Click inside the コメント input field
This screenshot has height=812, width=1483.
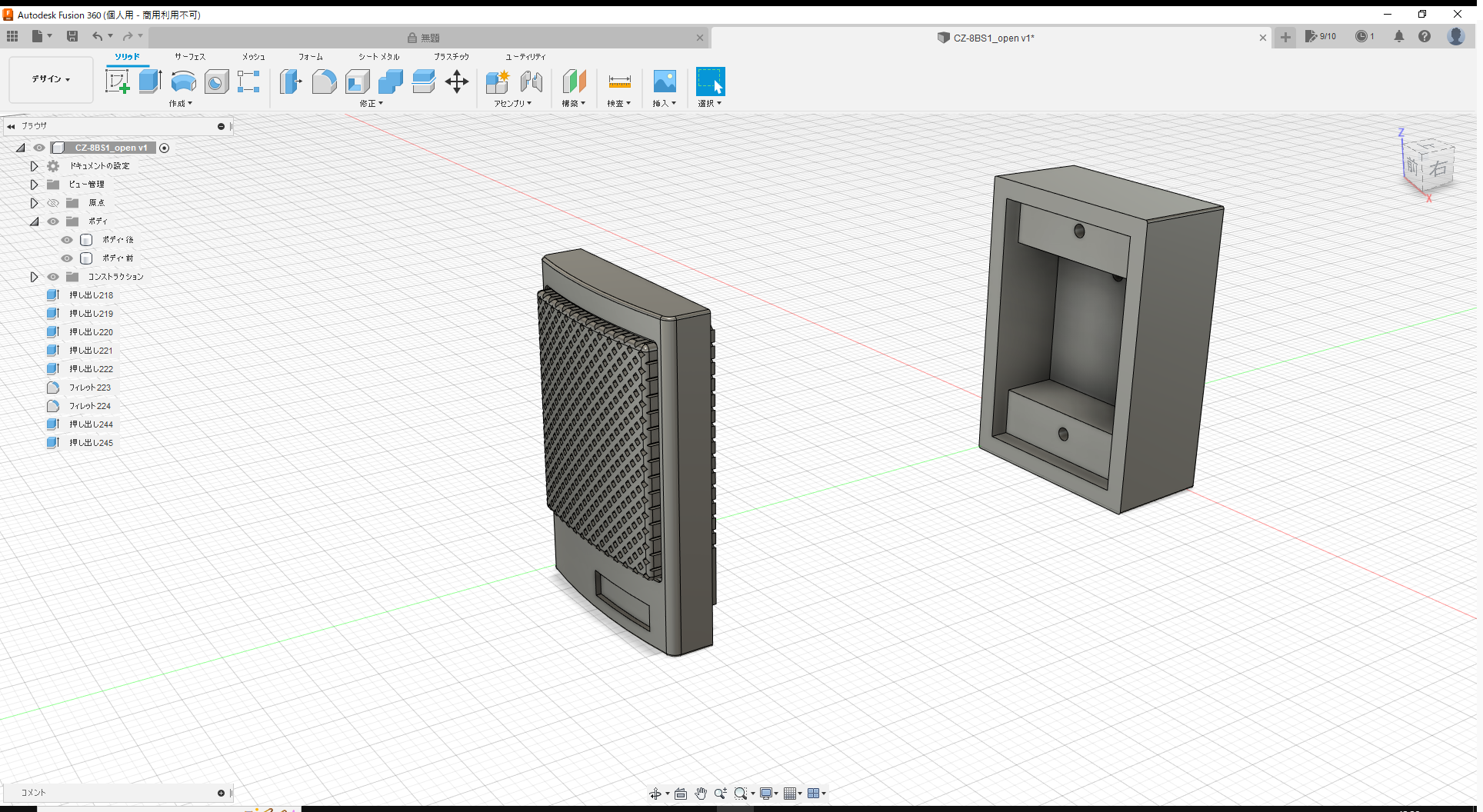point(115,792)
